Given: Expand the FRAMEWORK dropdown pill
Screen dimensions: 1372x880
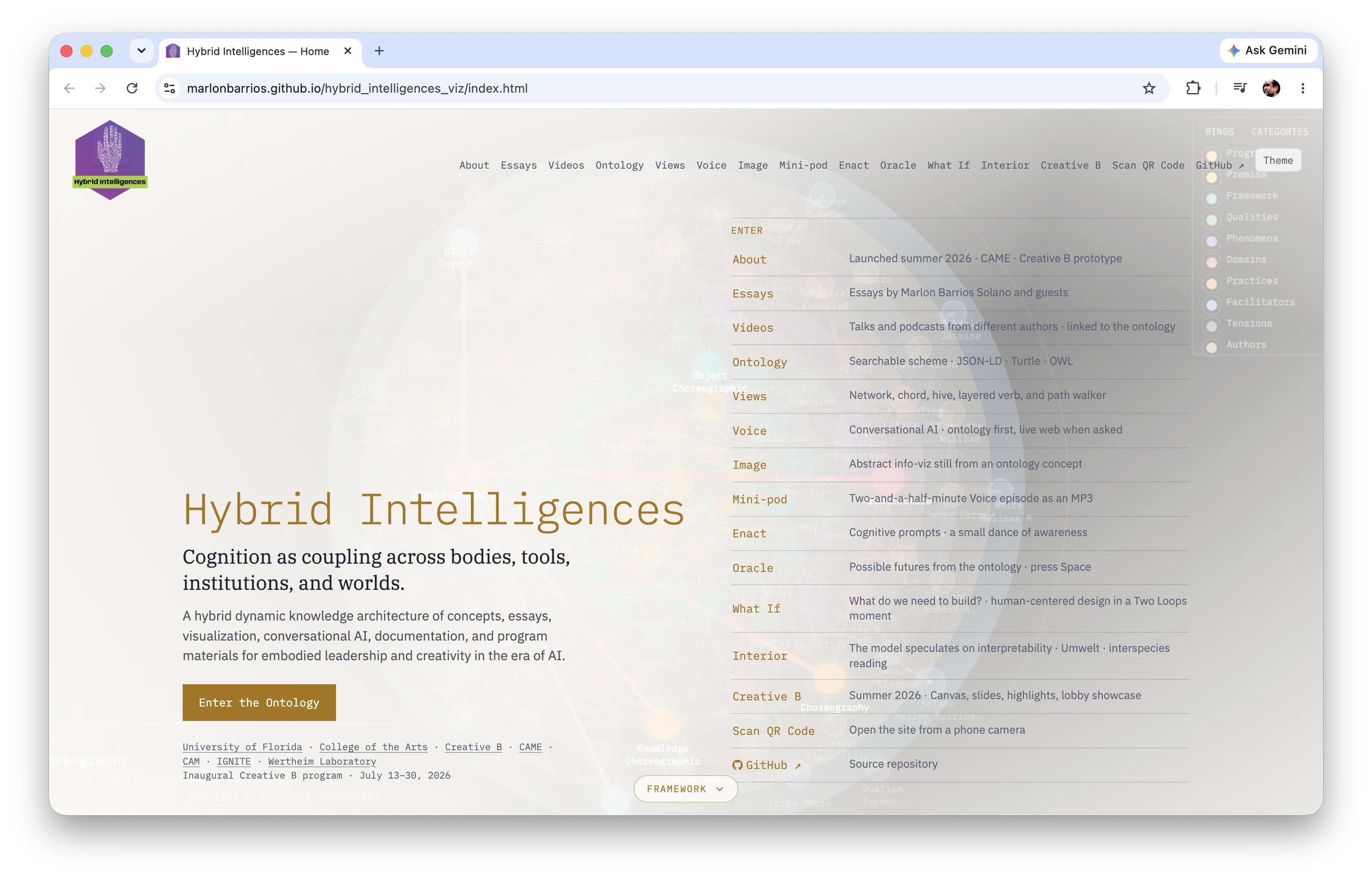Looking at the screenshot, I should pyautogui.click(x=685, y=789).
